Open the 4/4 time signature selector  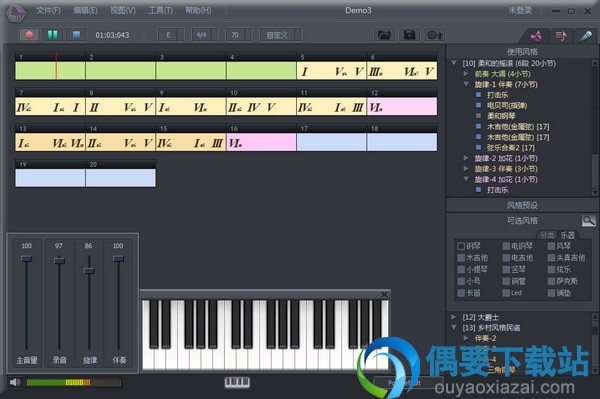pyautogui.click(x=205, y=35)
